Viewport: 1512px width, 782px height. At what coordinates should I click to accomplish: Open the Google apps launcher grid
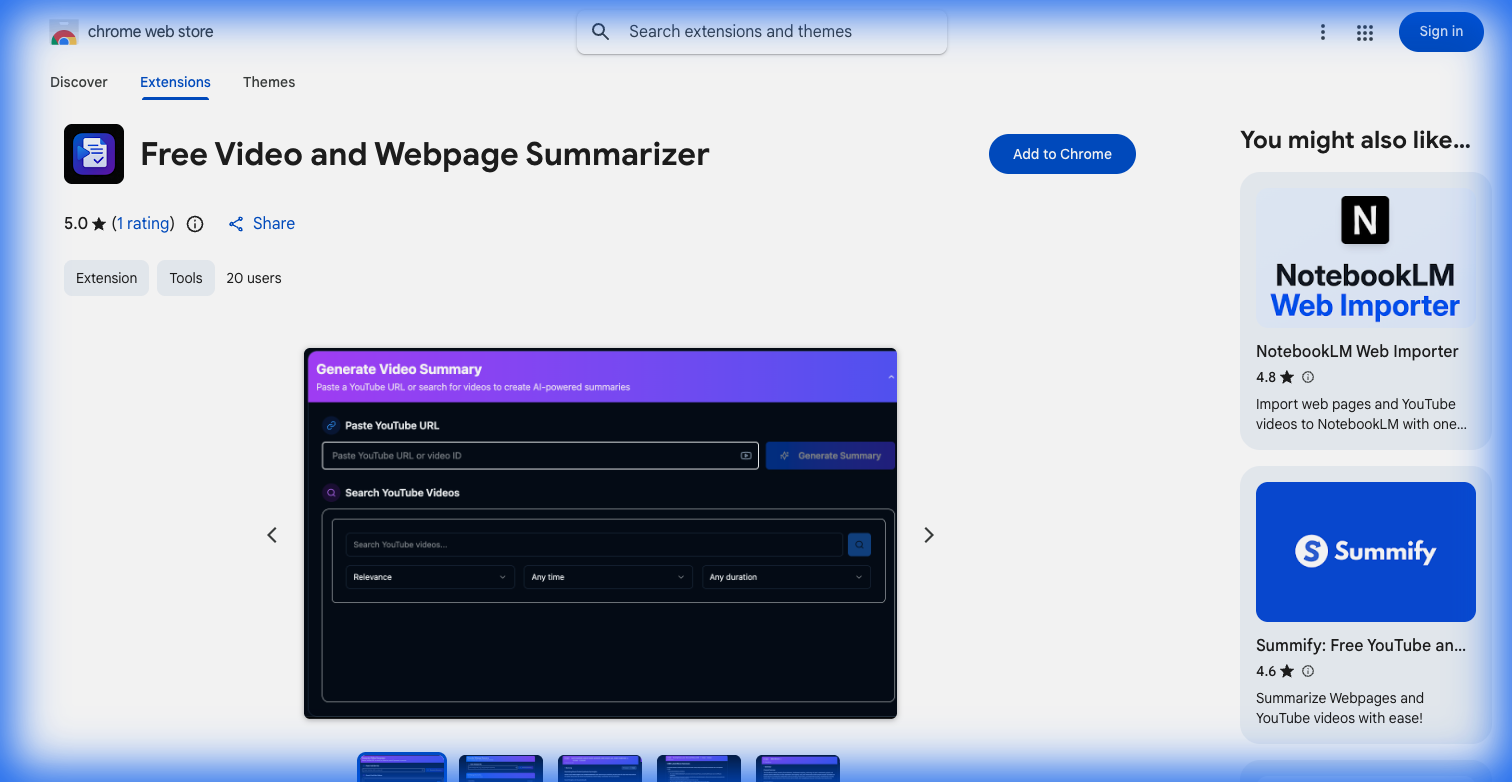click(x=1364, y=31)
